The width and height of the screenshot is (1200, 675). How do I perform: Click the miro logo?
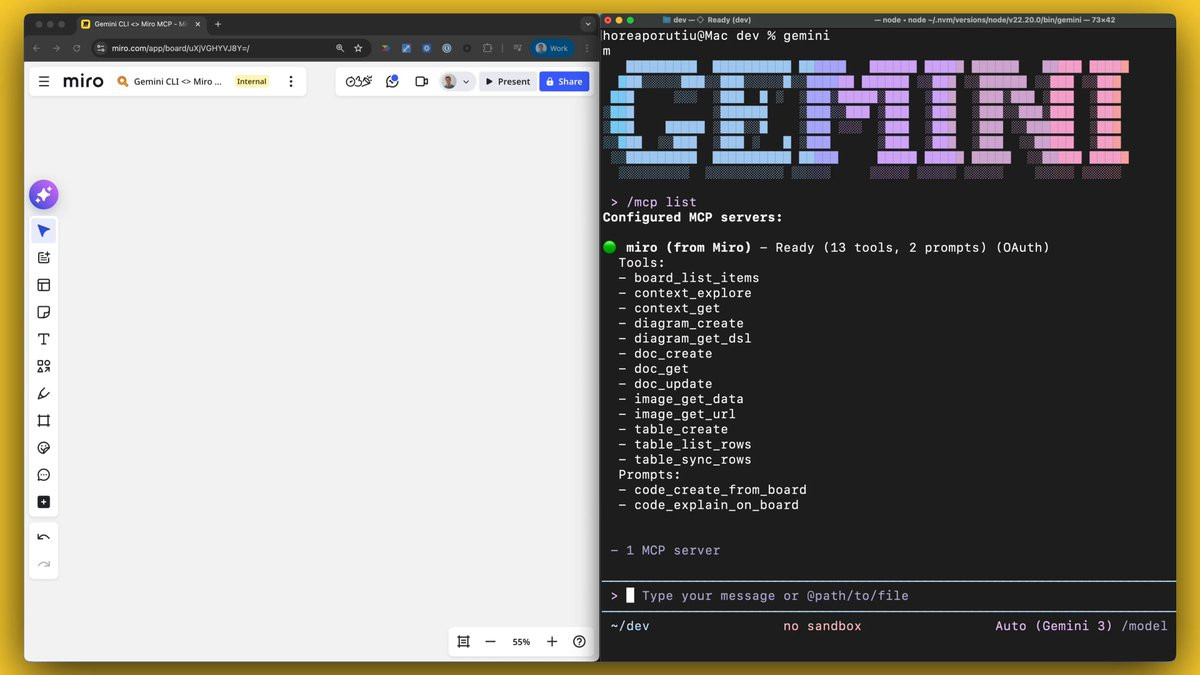[83, 81]
